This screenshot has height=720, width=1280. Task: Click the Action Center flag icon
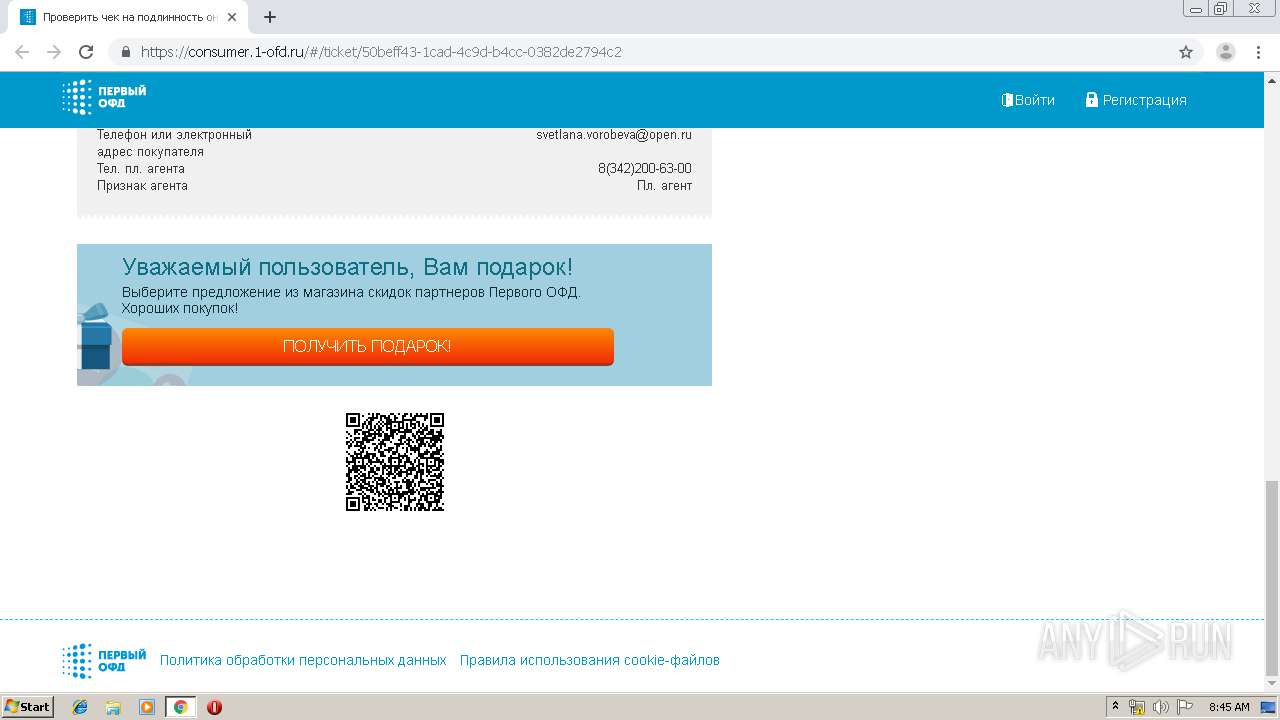tap(1185, 707)
